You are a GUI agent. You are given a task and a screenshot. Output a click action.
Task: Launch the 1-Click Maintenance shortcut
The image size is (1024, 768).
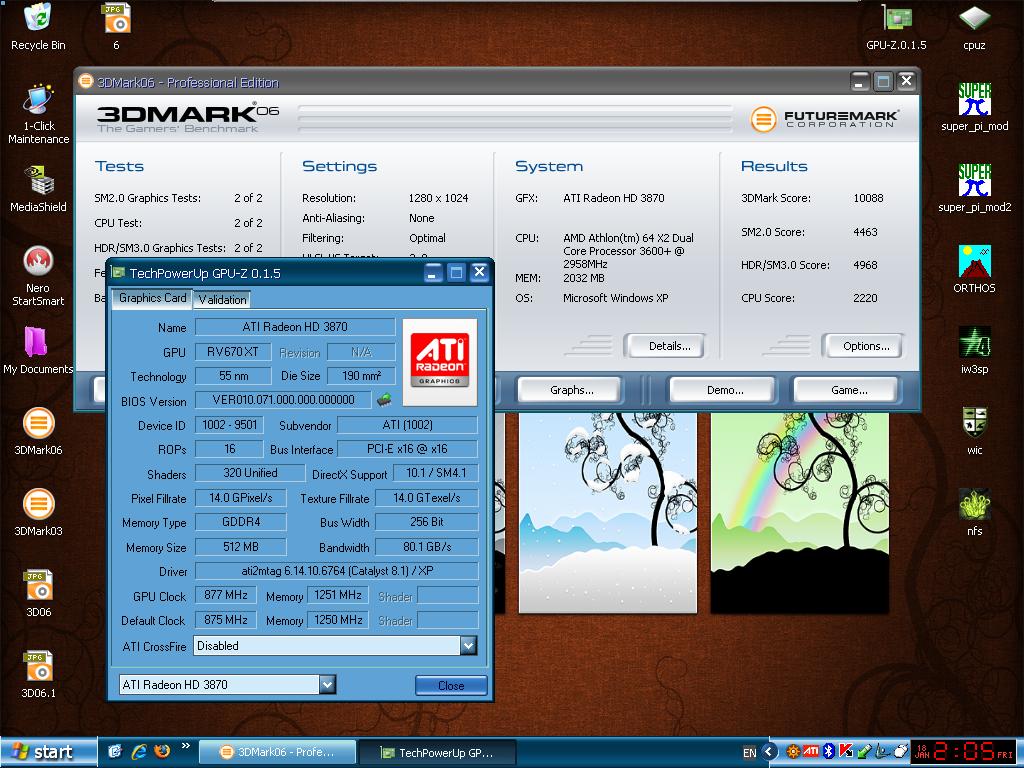(x=38, y=114)
